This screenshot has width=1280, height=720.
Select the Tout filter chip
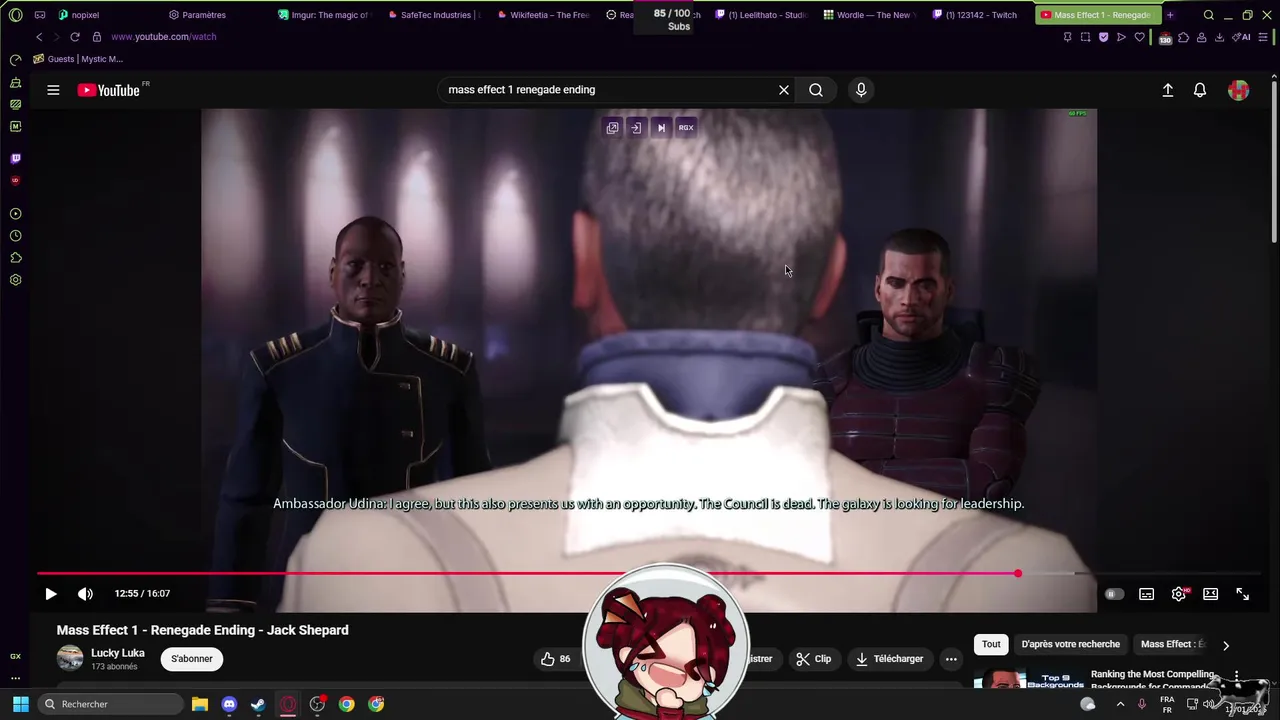click(991, 645)
